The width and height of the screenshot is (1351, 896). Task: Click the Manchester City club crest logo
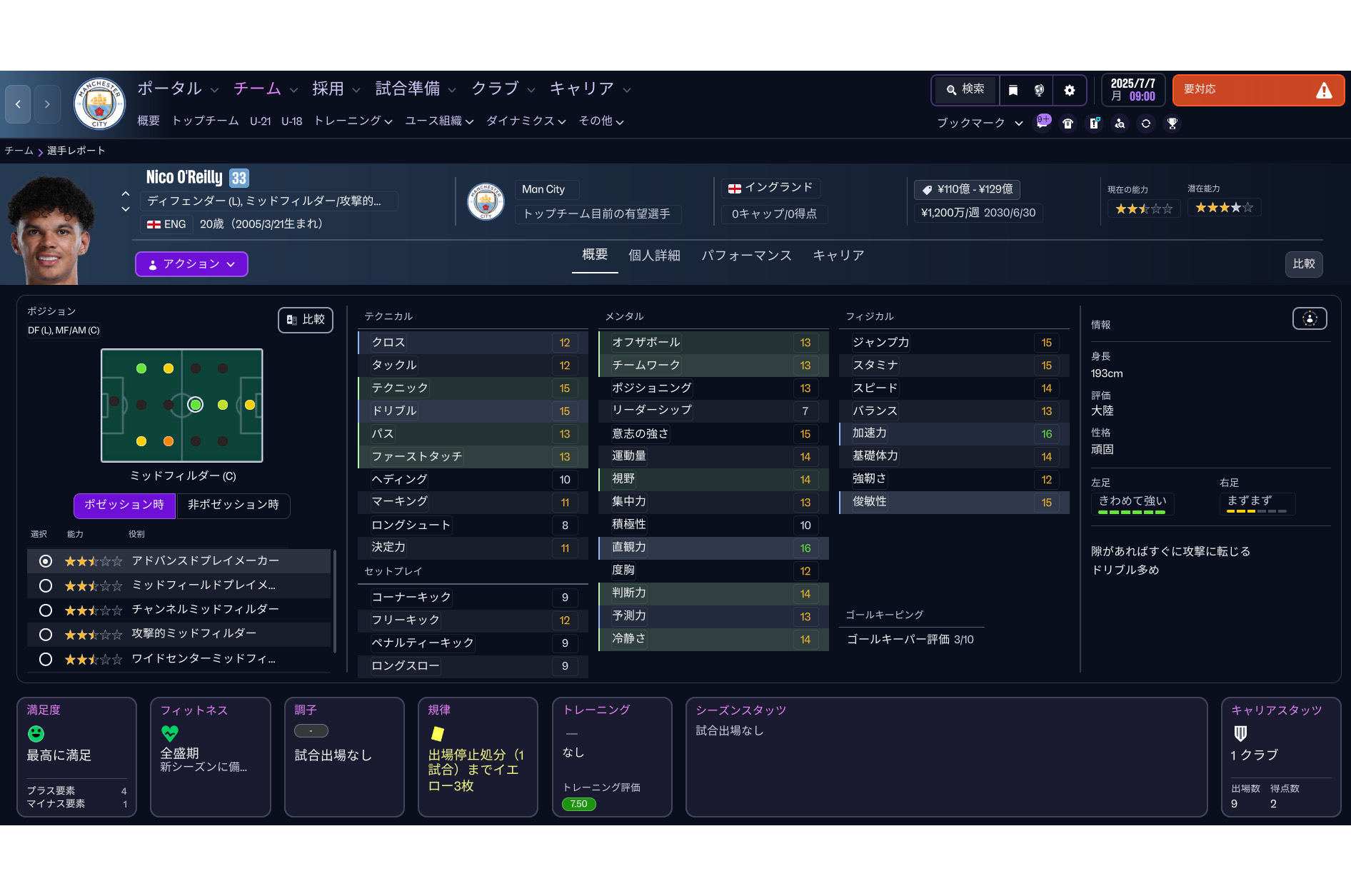point(99,104)
